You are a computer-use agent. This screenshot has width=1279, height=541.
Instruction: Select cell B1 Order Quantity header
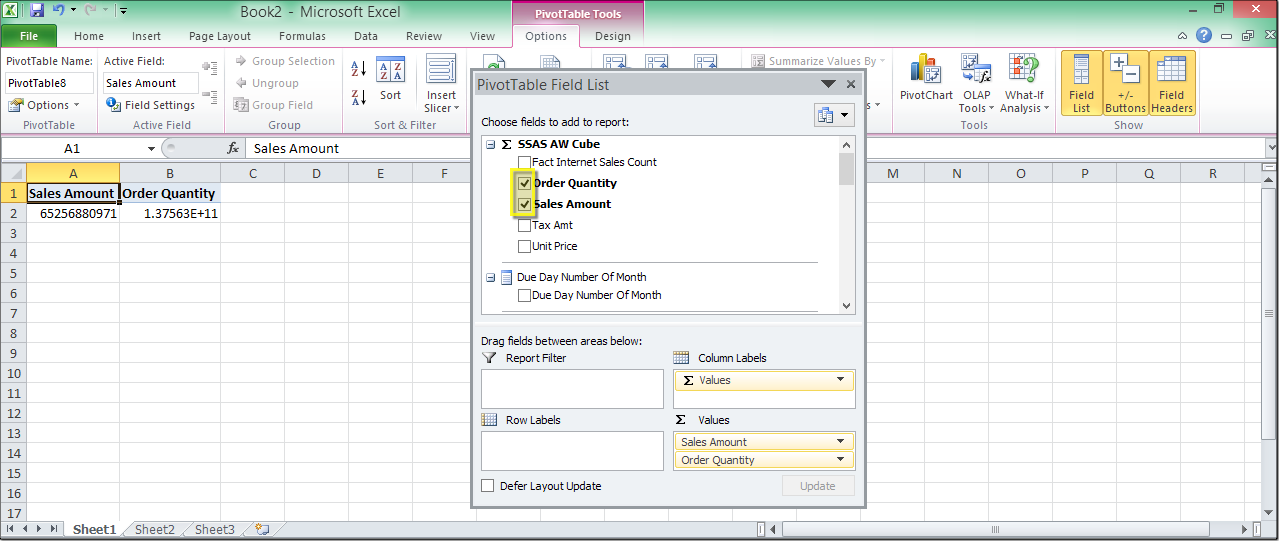click(170, 193)
